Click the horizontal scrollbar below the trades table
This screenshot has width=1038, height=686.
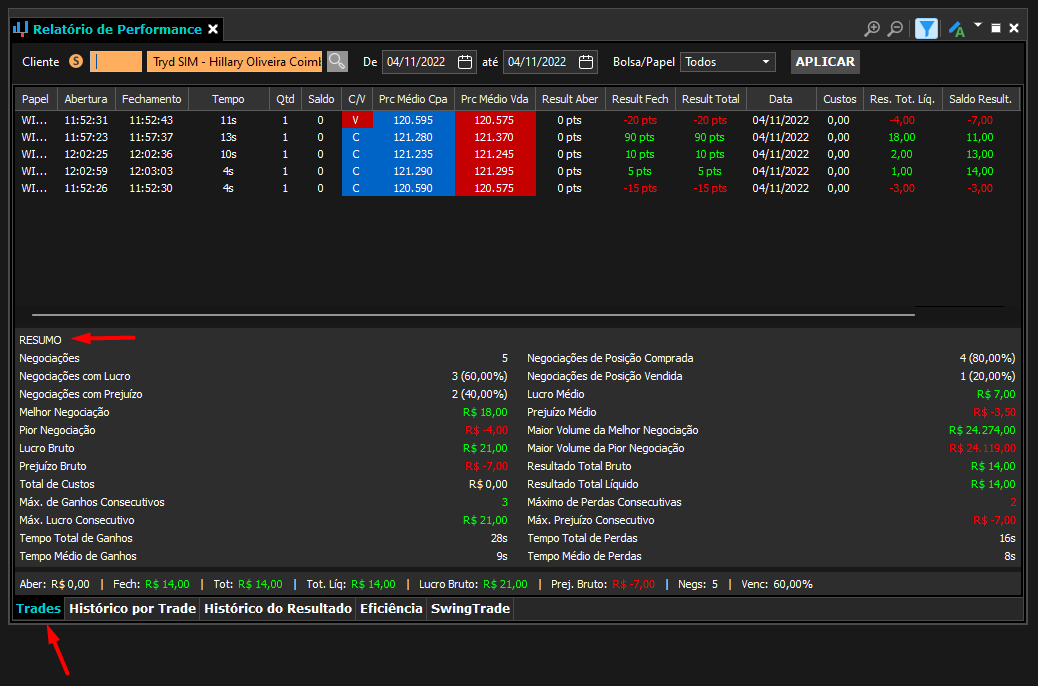[x=473, y=315]
